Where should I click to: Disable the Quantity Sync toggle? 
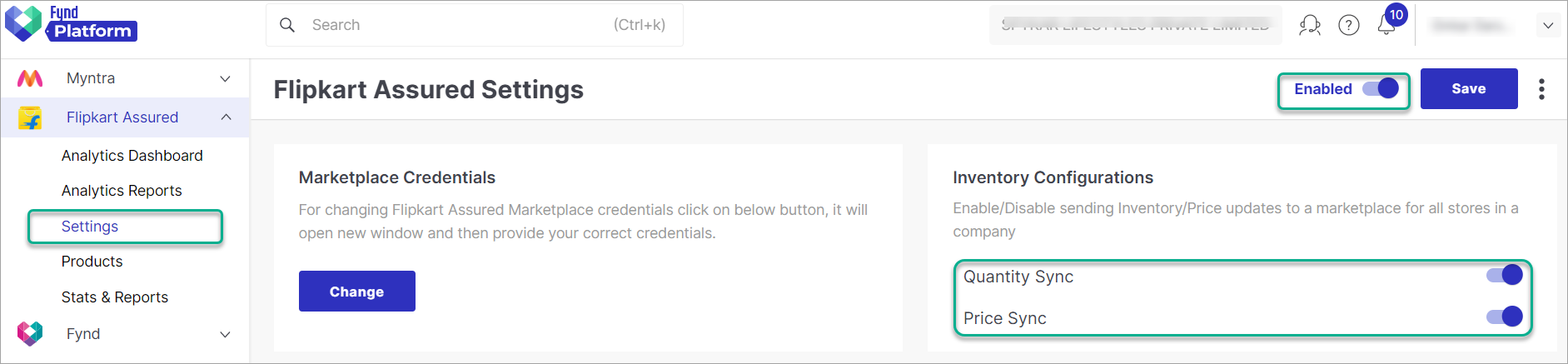coord(1505,276)
